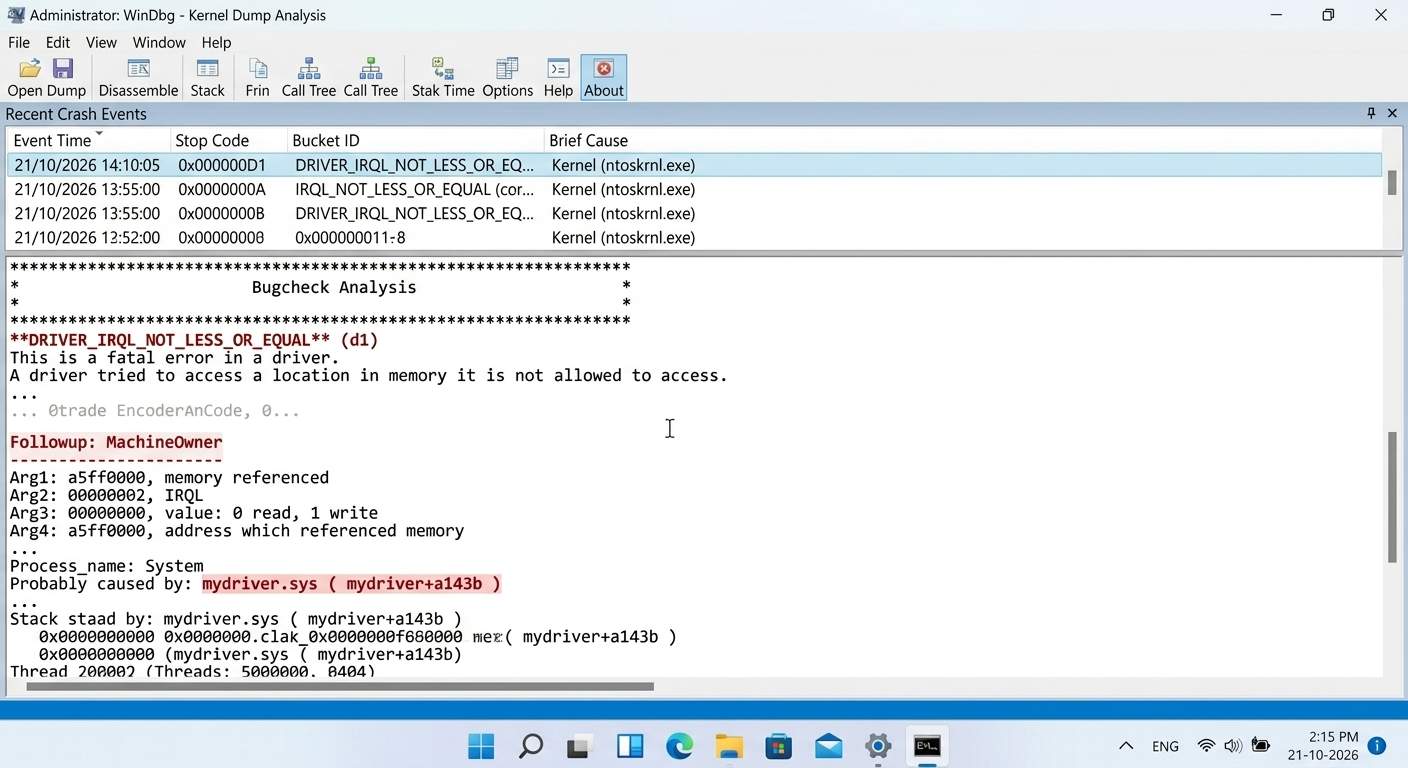Viewport: 1408px width, 768px height.
Task: Open the Window menu
Action: 159,42
